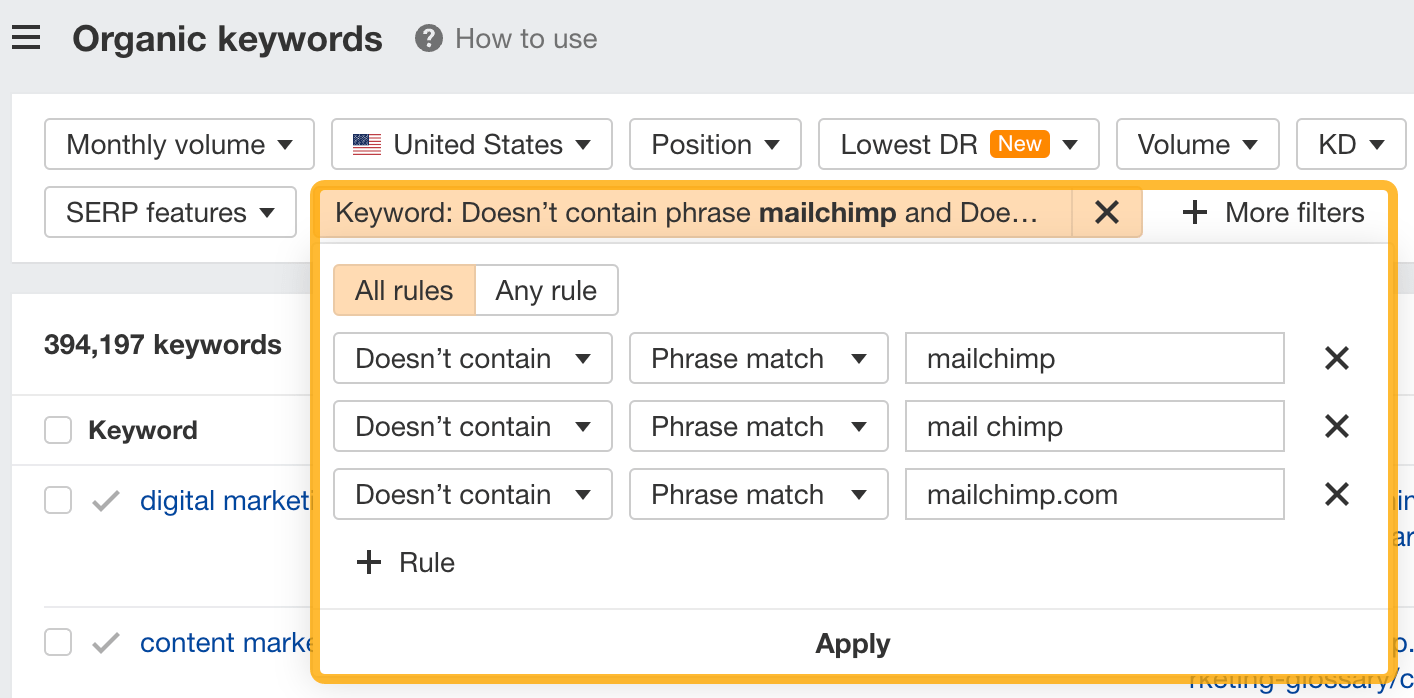Open the Monthly volume dropdown
Viewport: 1414px width, 698px height.
tap(178, 144)
